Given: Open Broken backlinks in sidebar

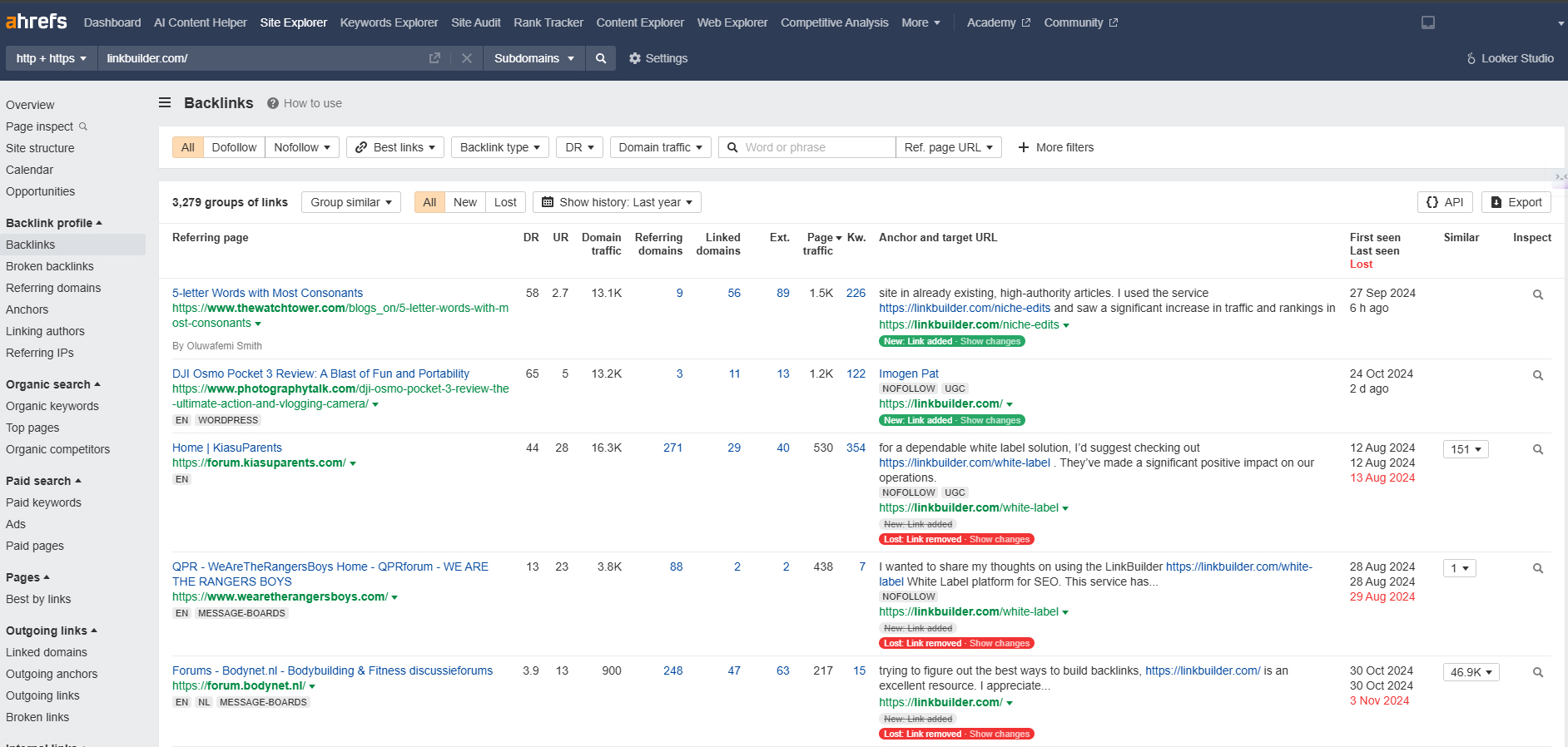Looking at the screenshot, I should 50,266.
